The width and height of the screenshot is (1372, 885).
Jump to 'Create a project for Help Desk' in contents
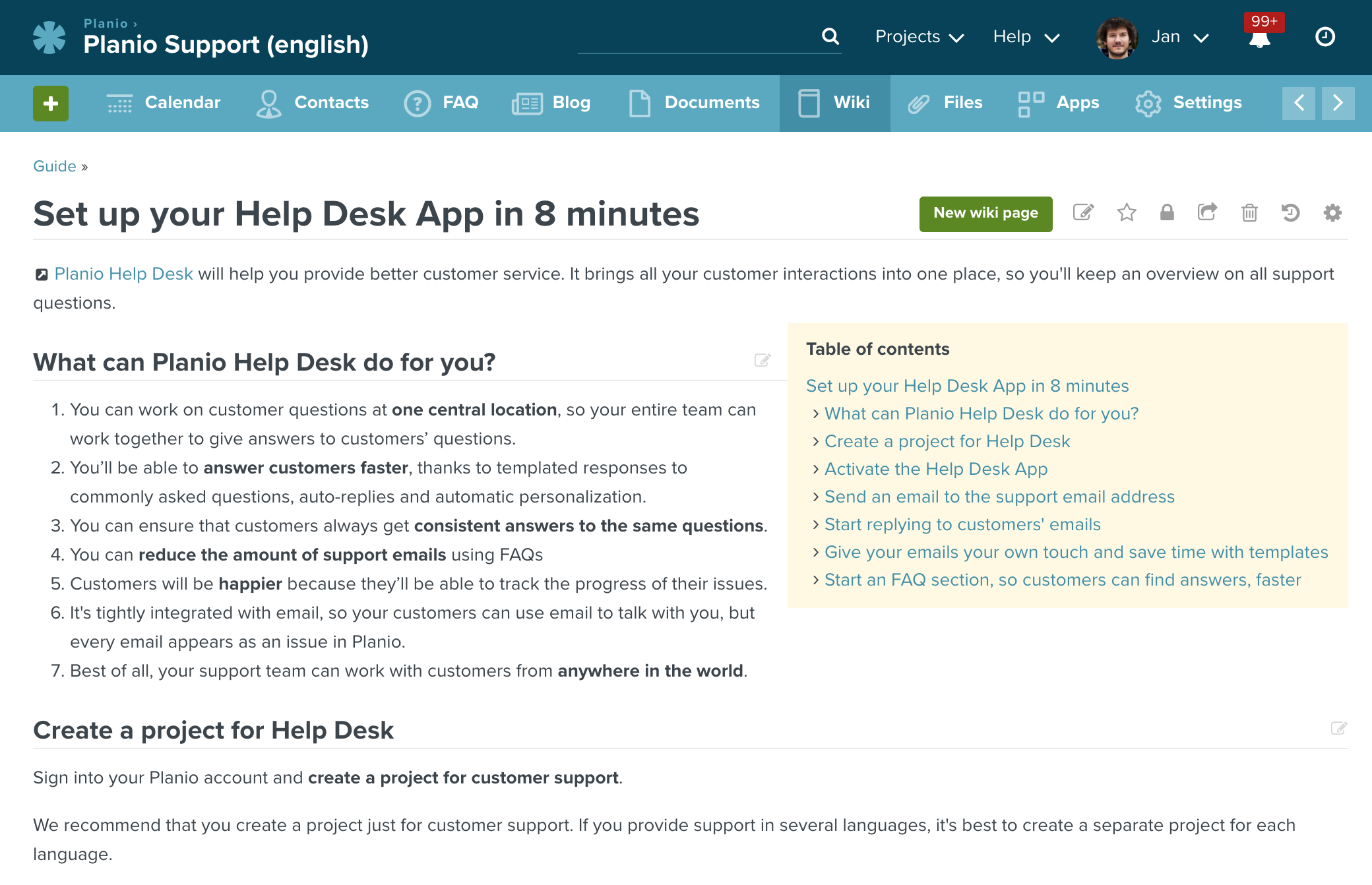(x=947, y=441)
